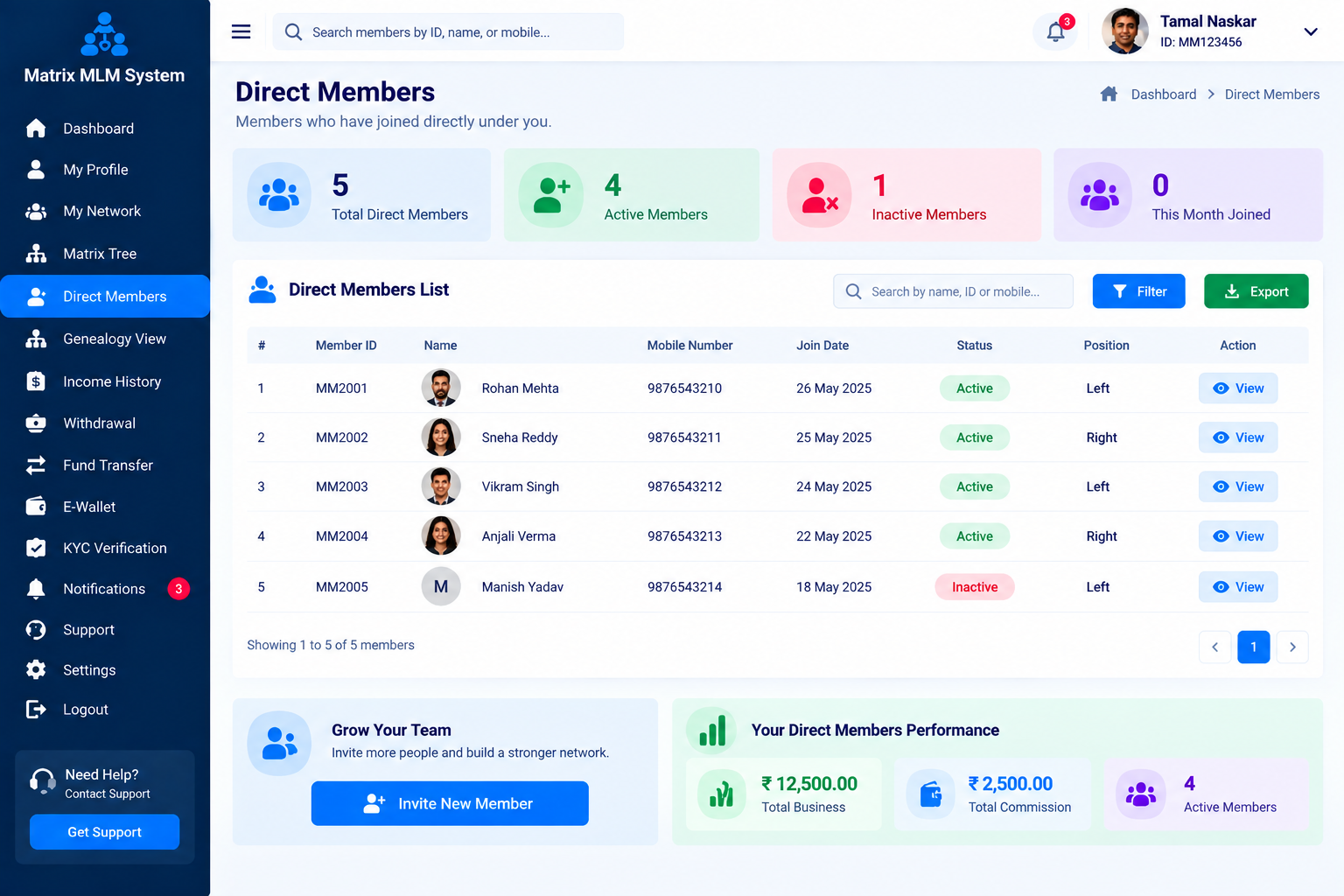Click Manish Yadav's Inactive status badge
Image resolution: width=1344 pixels, height=896 pixels.
975,587
